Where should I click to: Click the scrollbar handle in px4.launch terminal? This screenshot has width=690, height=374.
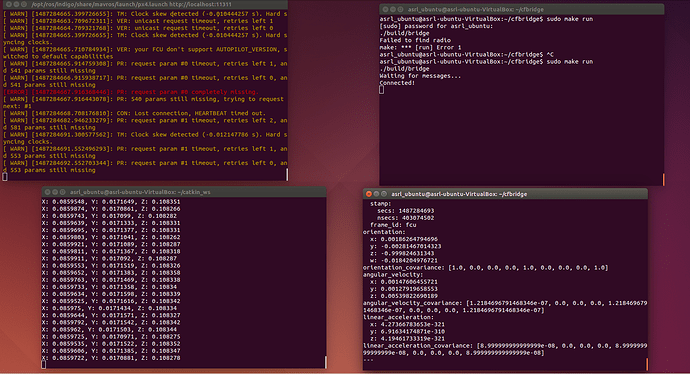[x=287, y=174]
